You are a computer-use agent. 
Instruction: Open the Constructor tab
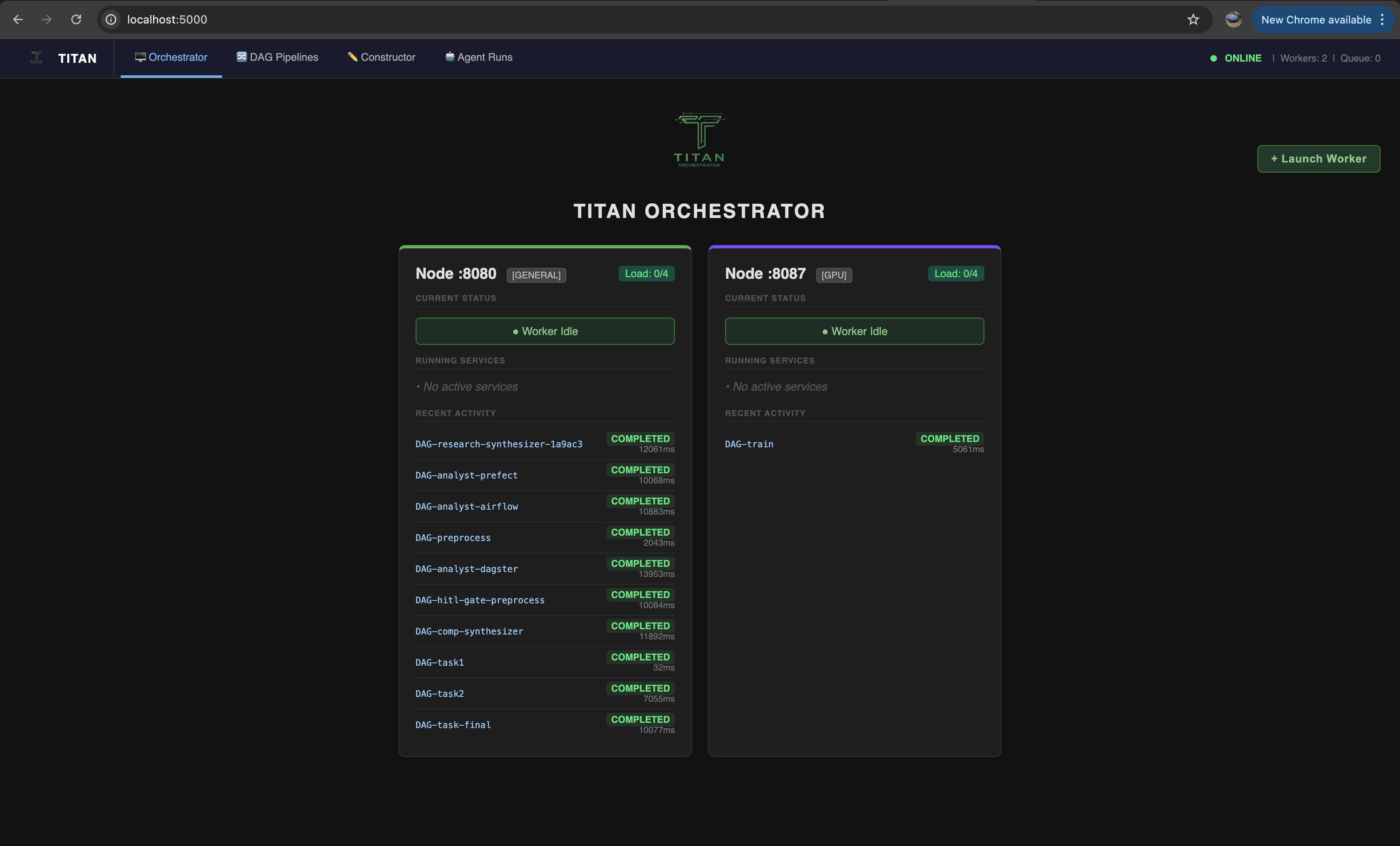click(381, 58)
